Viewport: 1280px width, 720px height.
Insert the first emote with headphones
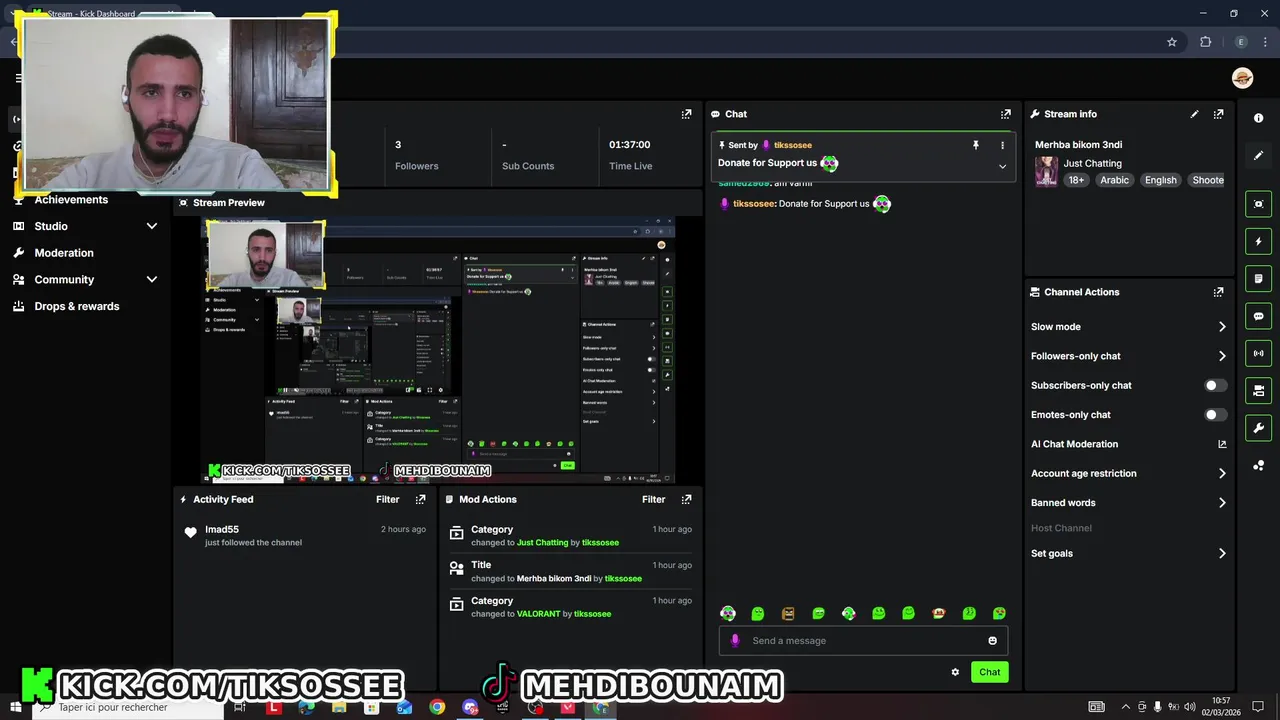pos(728,613)
